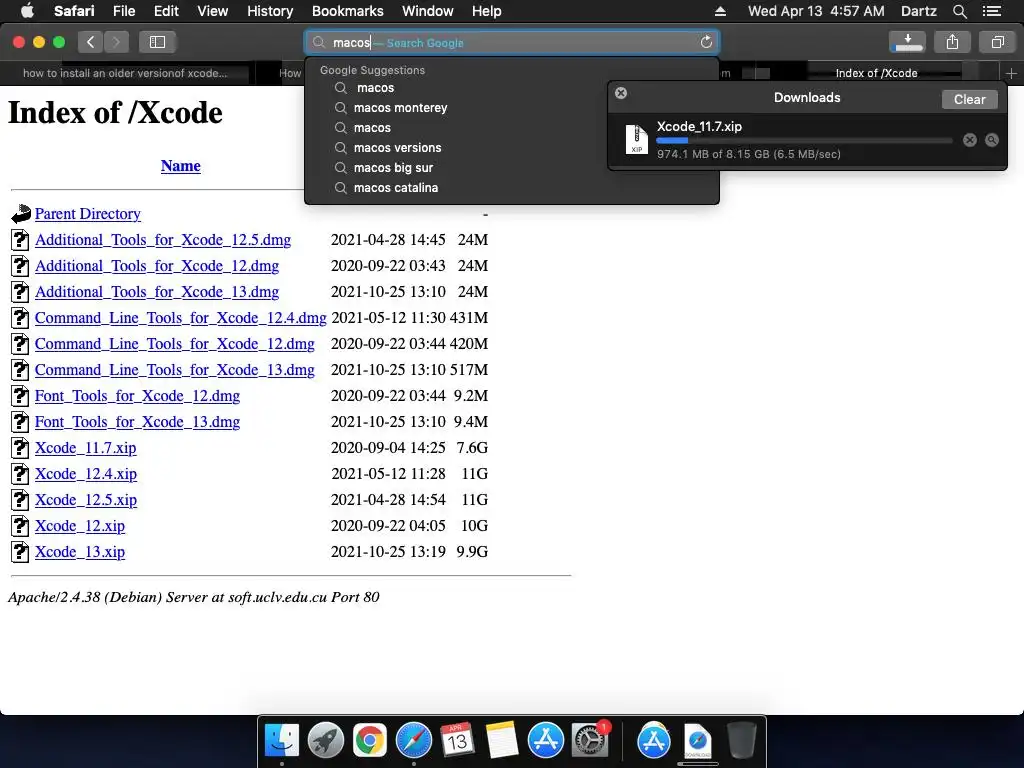Viewport: 1024px width, 768px height.
Task: Open App Store left of System Preferences
Action: point(545,741)
